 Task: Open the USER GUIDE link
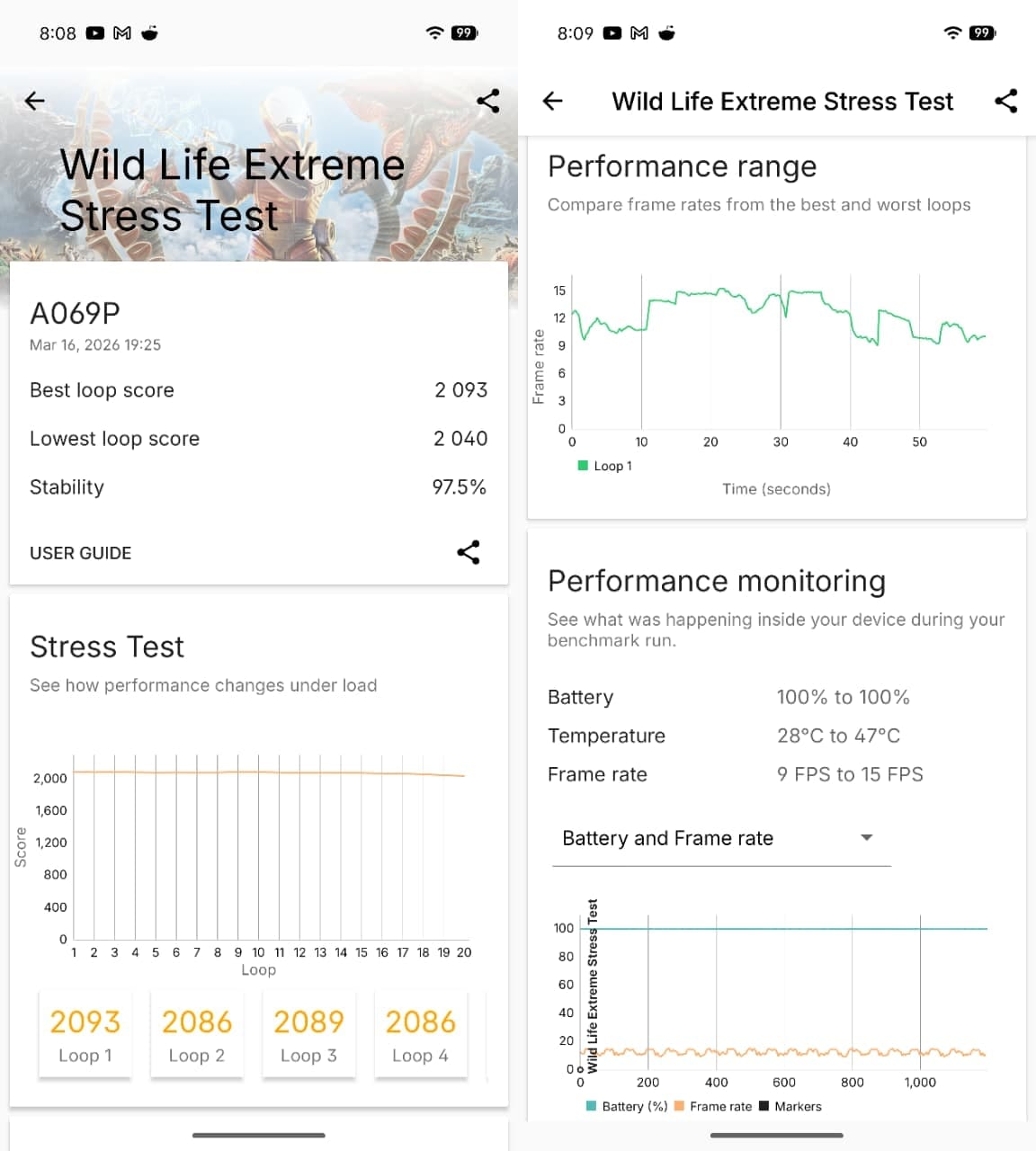coord(81,553)
